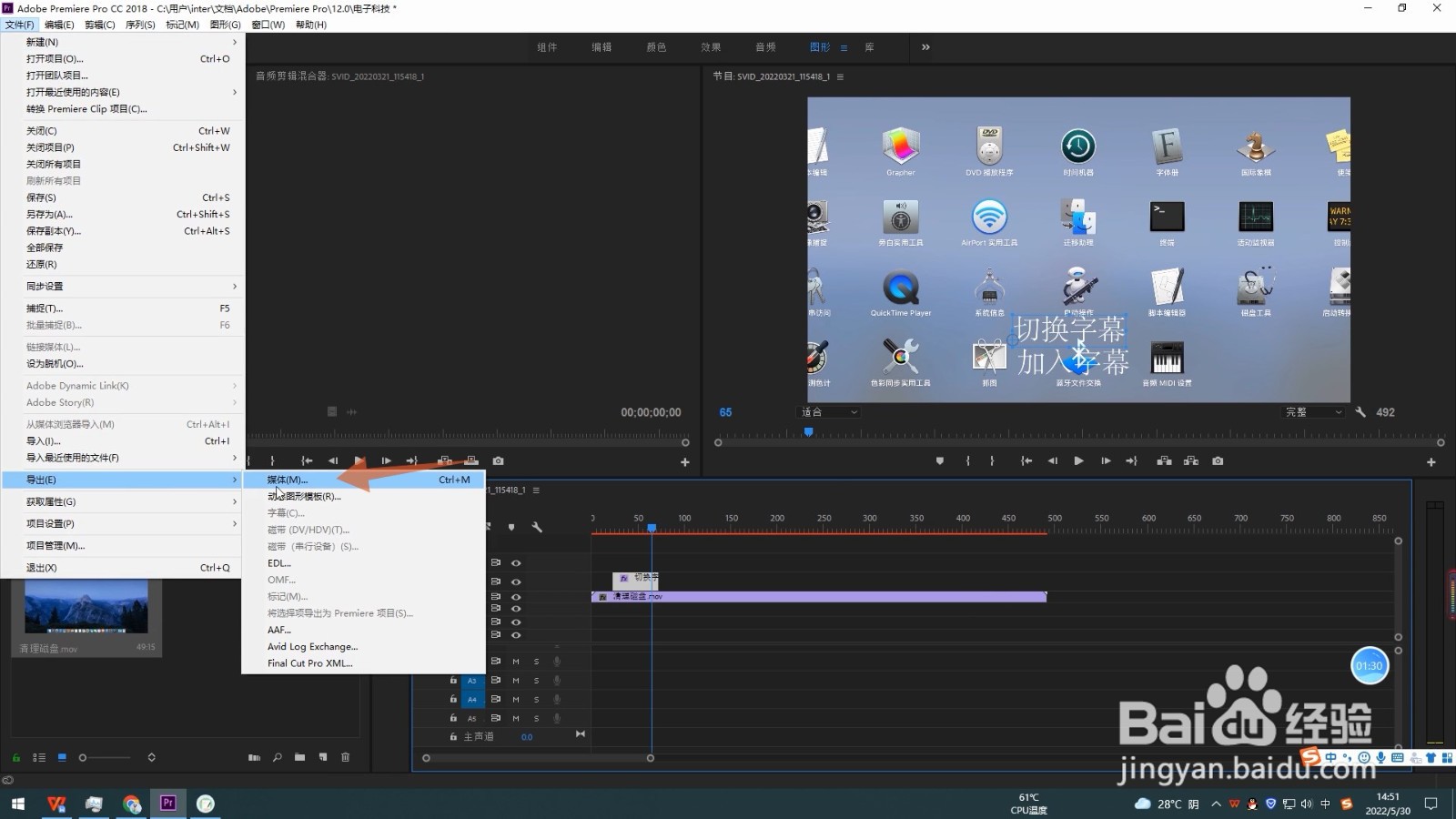Switch Project panel to list view
The image size is (1456, 819).
point(39,757)
